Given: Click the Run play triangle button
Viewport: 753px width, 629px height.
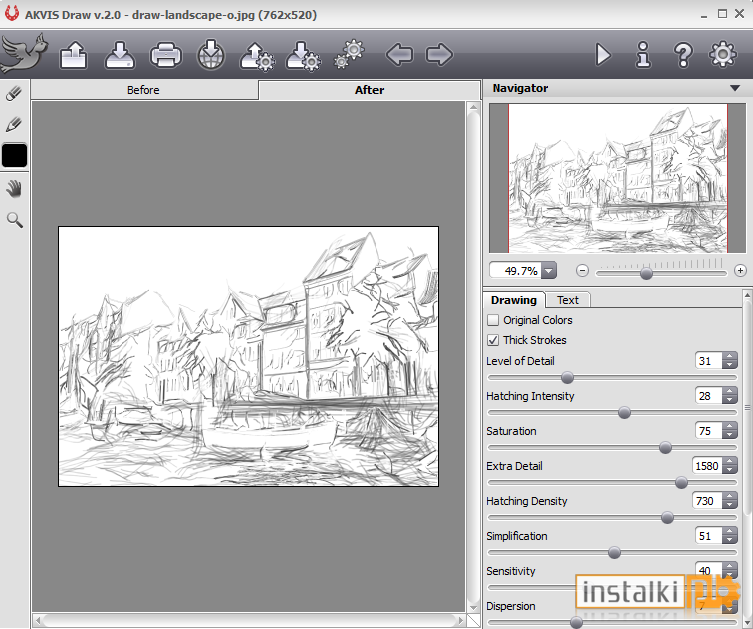Looking at the screenshot, I should click(x=603, y=54).
